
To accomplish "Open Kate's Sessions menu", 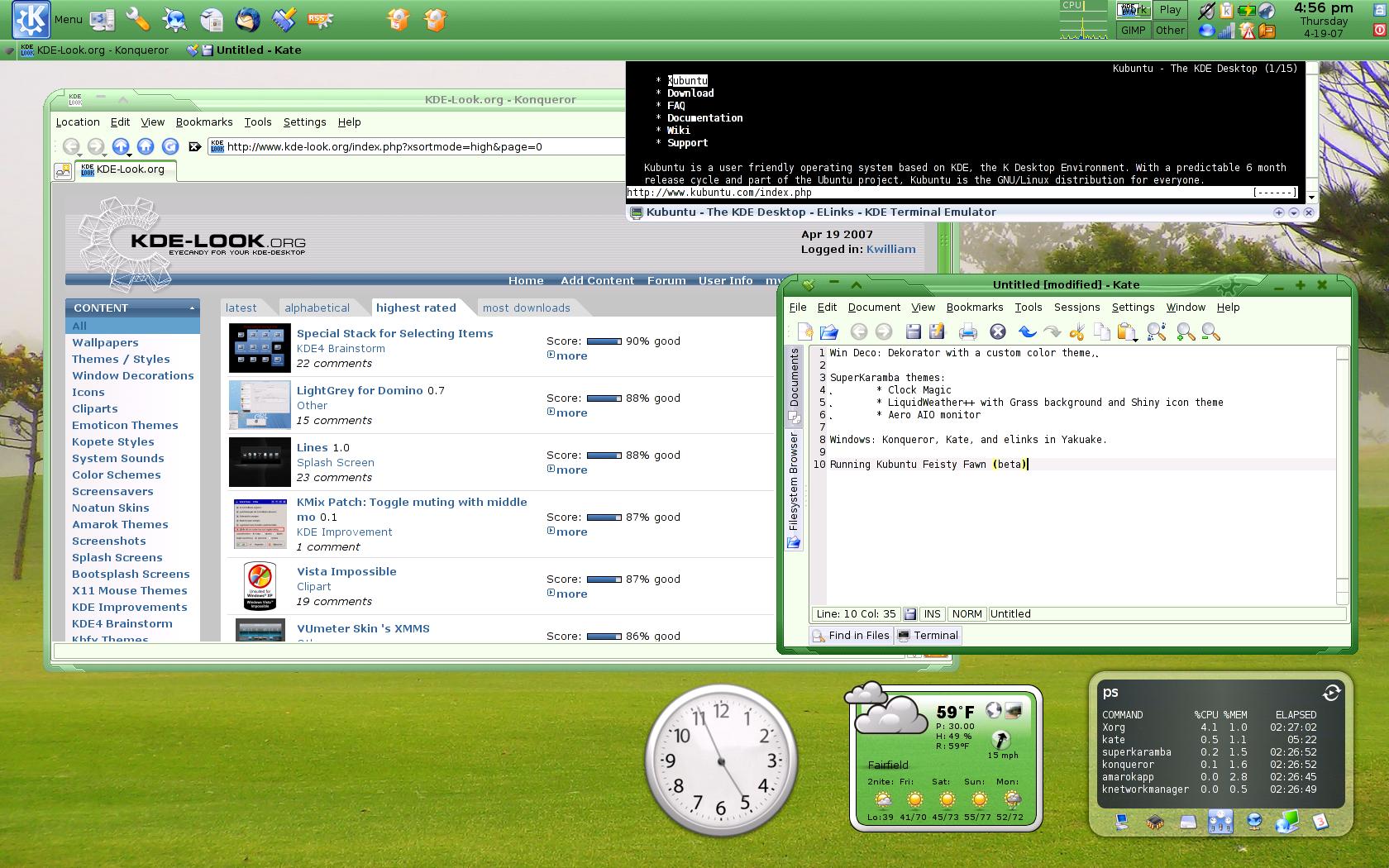I will (1076, 307).
